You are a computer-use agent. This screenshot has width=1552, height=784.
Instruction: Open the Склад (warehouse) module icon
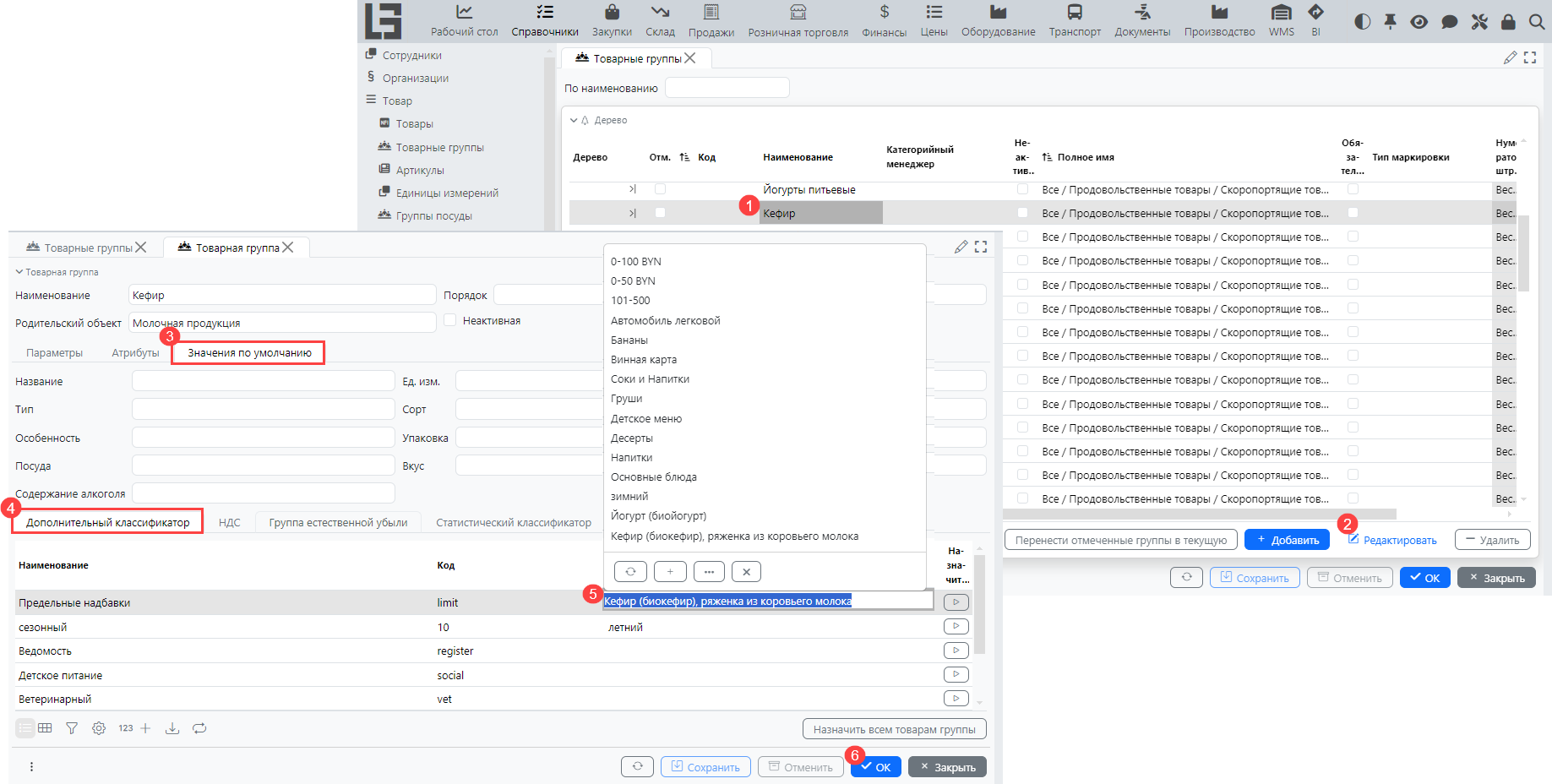(x=660, y=13)
